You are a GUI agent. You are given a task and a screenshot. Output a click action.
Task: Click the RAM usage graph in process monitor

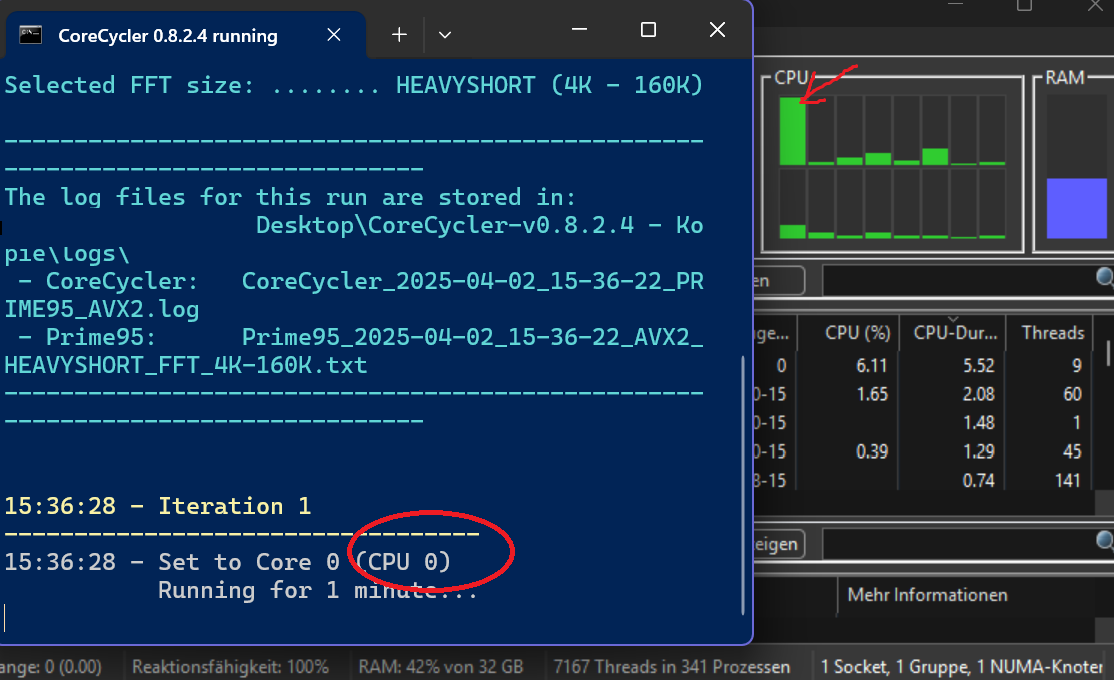[x=1076, y=167]
